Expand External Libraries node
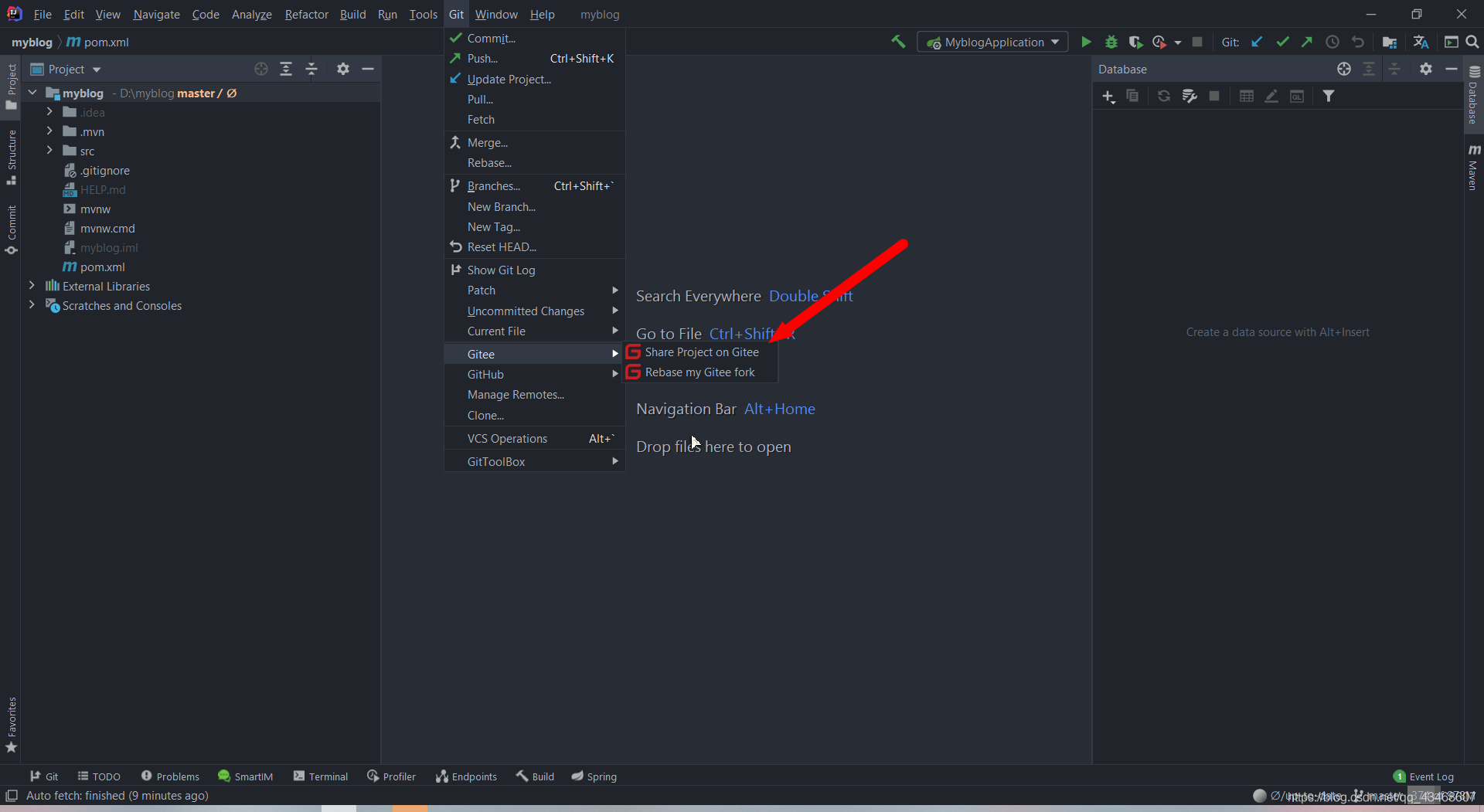The height and width of the screenshot is (812, 1484). pyautogui.click(x=32, y=286)
